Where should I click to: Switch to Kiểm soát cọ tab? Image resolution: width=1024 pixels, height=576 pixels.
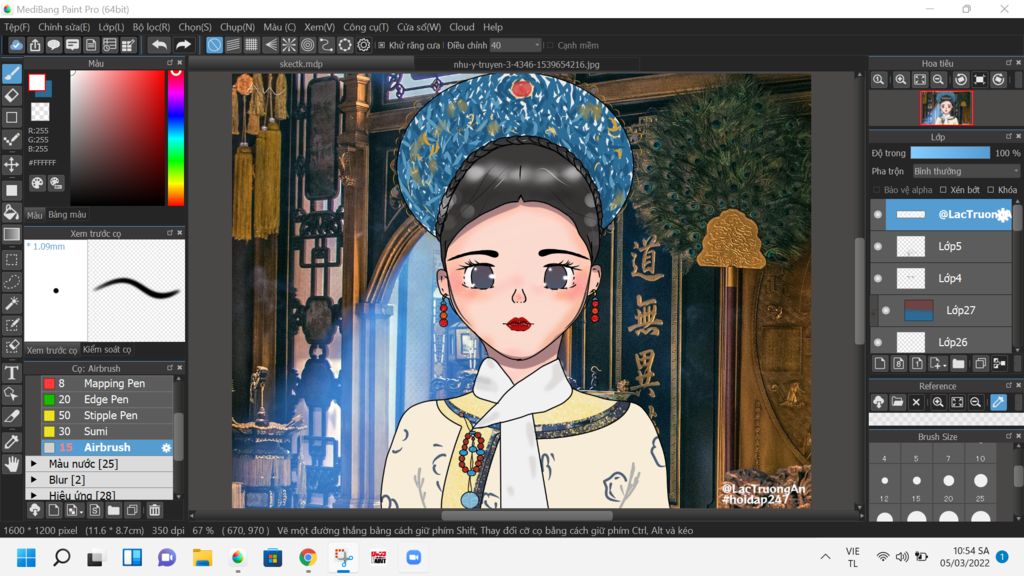(107, 349)
